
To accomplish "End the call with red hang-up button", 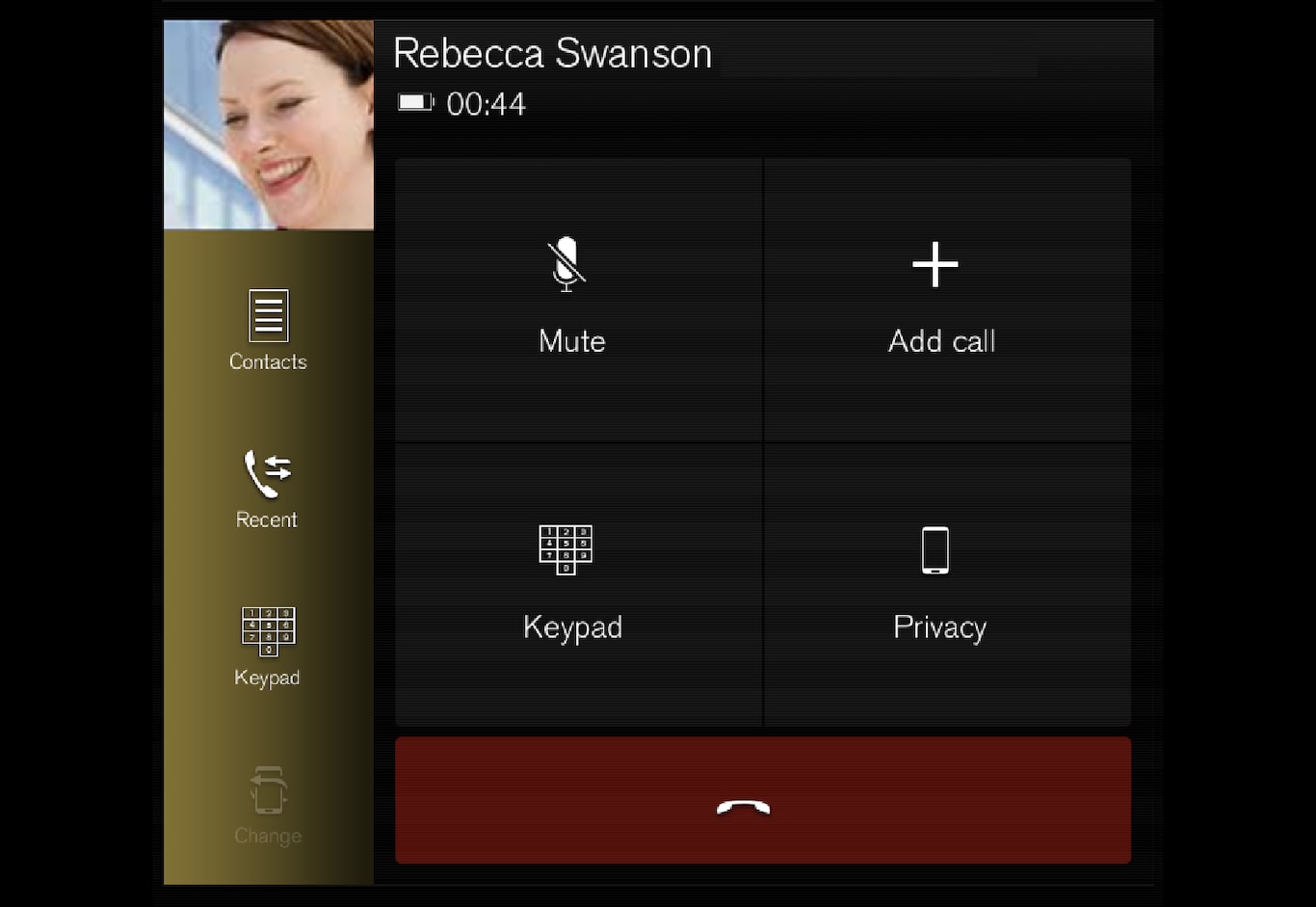I will pyautogui.click(x=763, y=800).
